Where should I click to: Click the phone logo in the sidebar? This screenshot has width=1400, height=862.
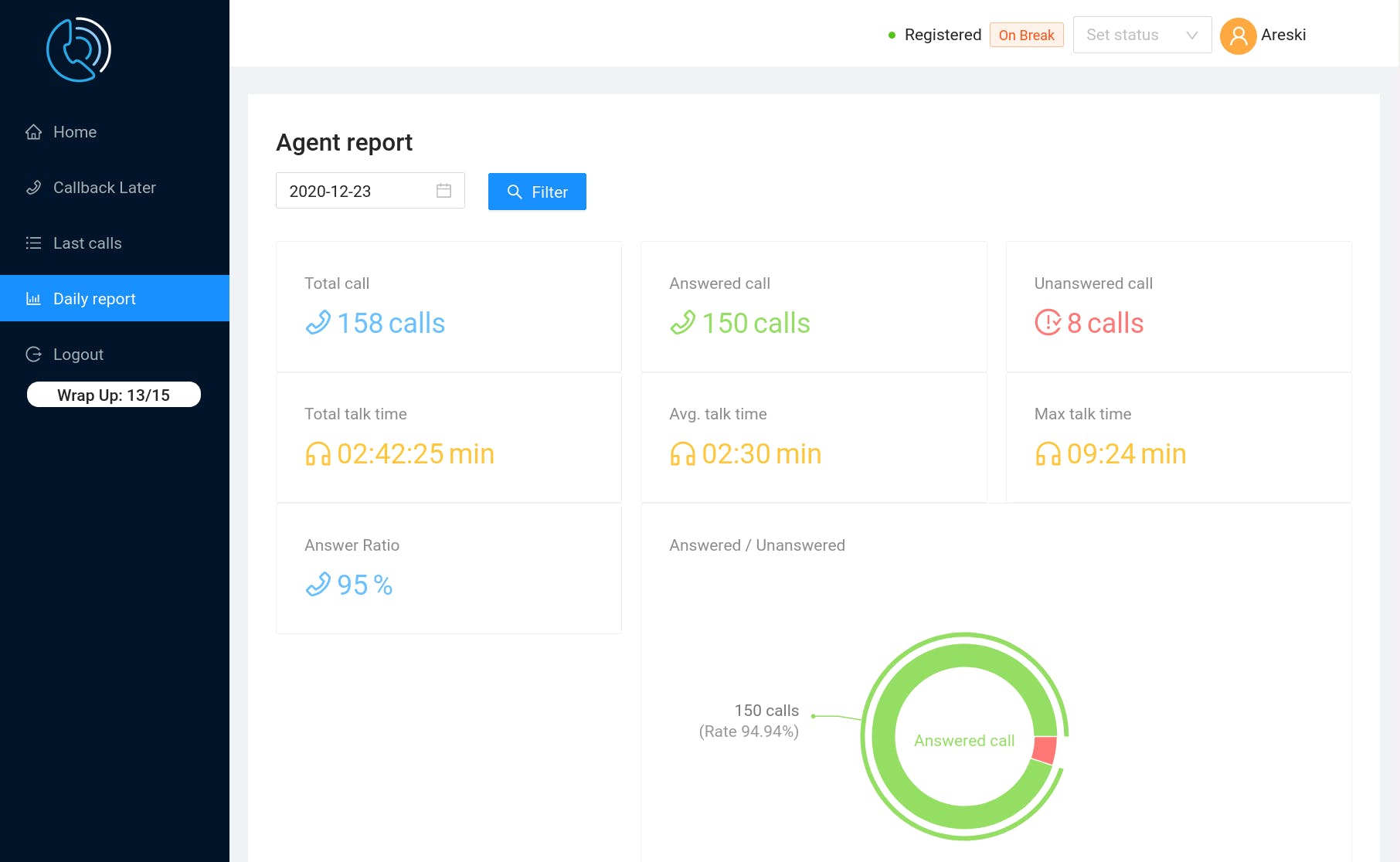tap(79, 49)
